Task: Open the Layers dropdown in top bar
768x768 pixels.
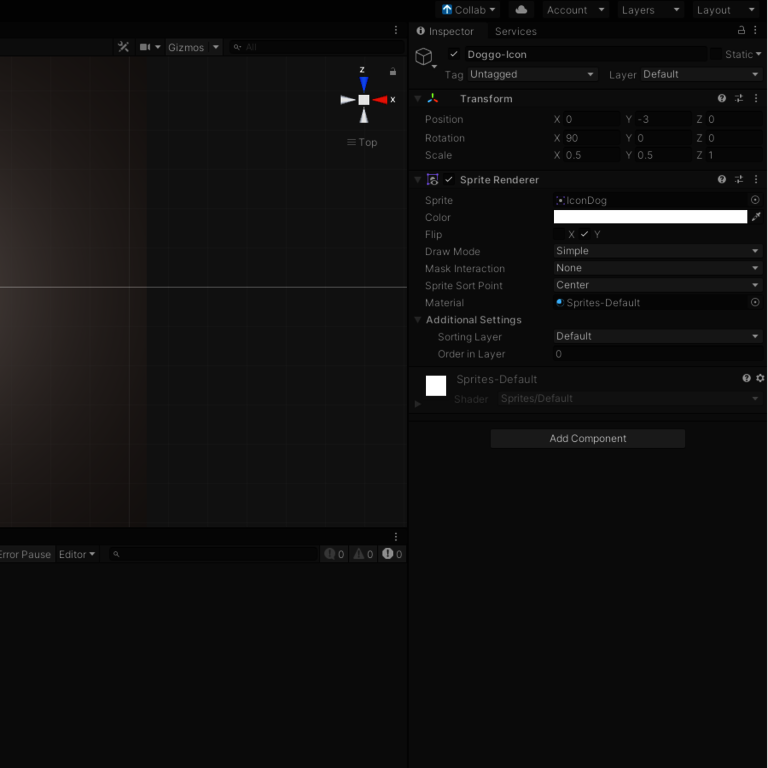Action: pyautogui.click(x=650, y=10)
